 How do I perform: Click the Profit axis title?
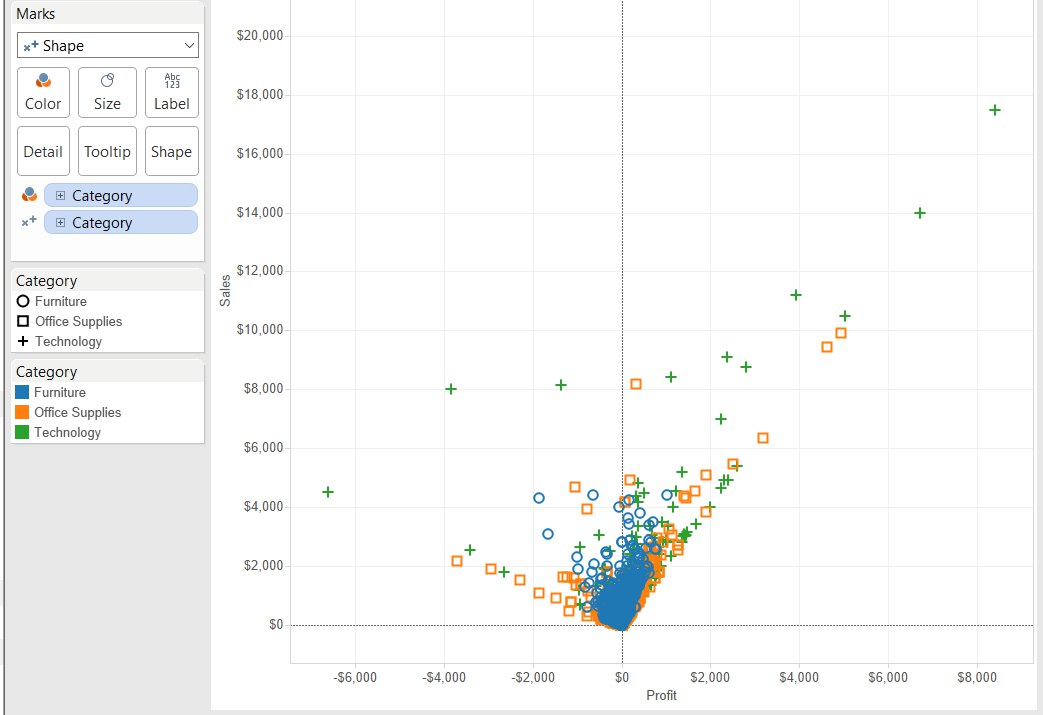(661, 695)
